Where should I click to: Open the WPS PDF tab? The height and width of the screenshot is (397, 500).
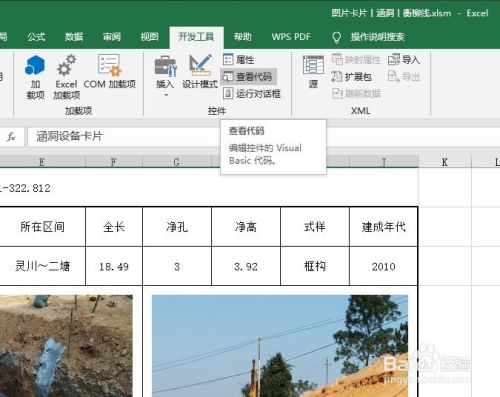(x=291, y=37)
